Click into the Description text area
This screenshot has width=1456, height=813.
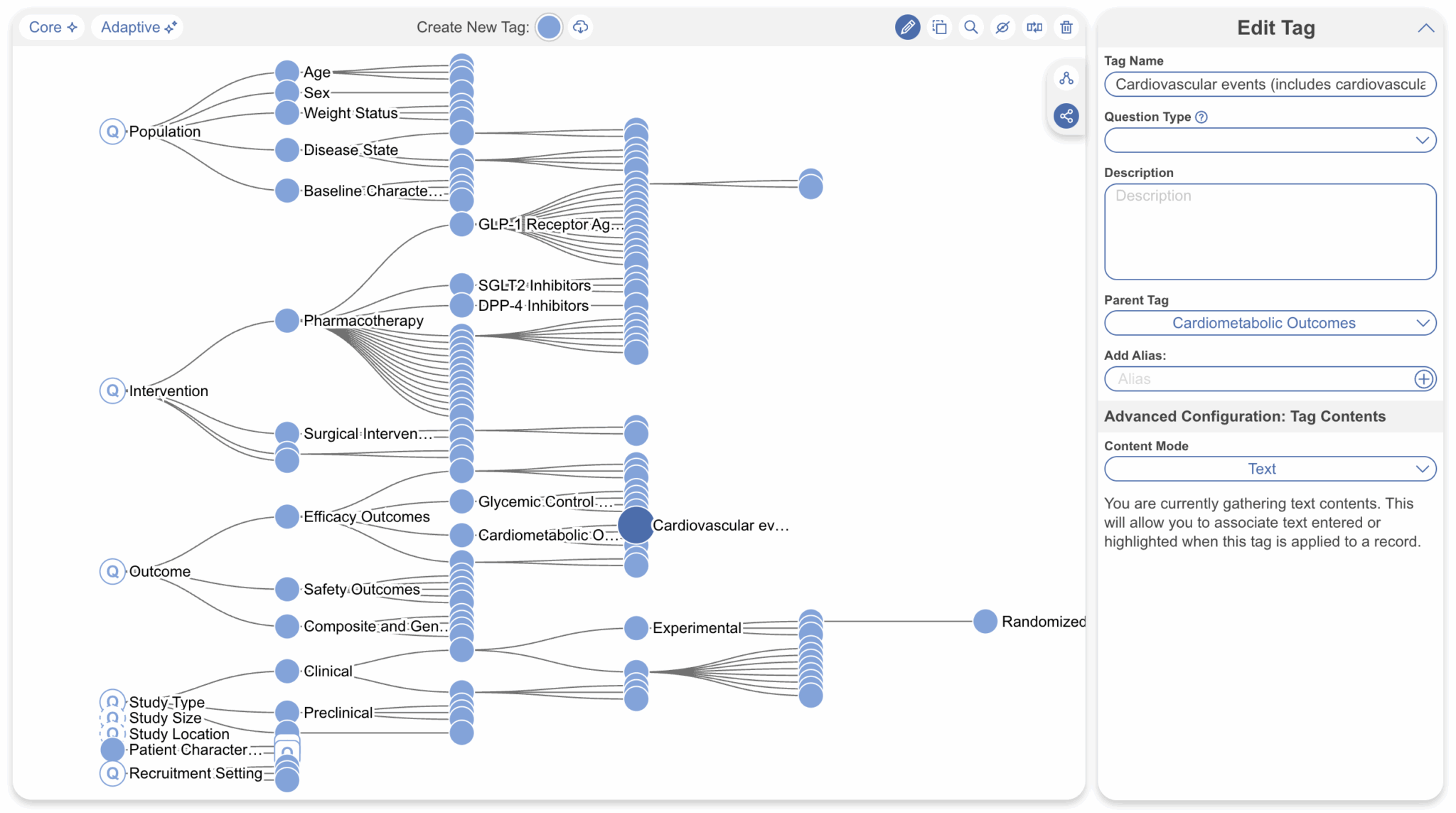coord(1270,232)
